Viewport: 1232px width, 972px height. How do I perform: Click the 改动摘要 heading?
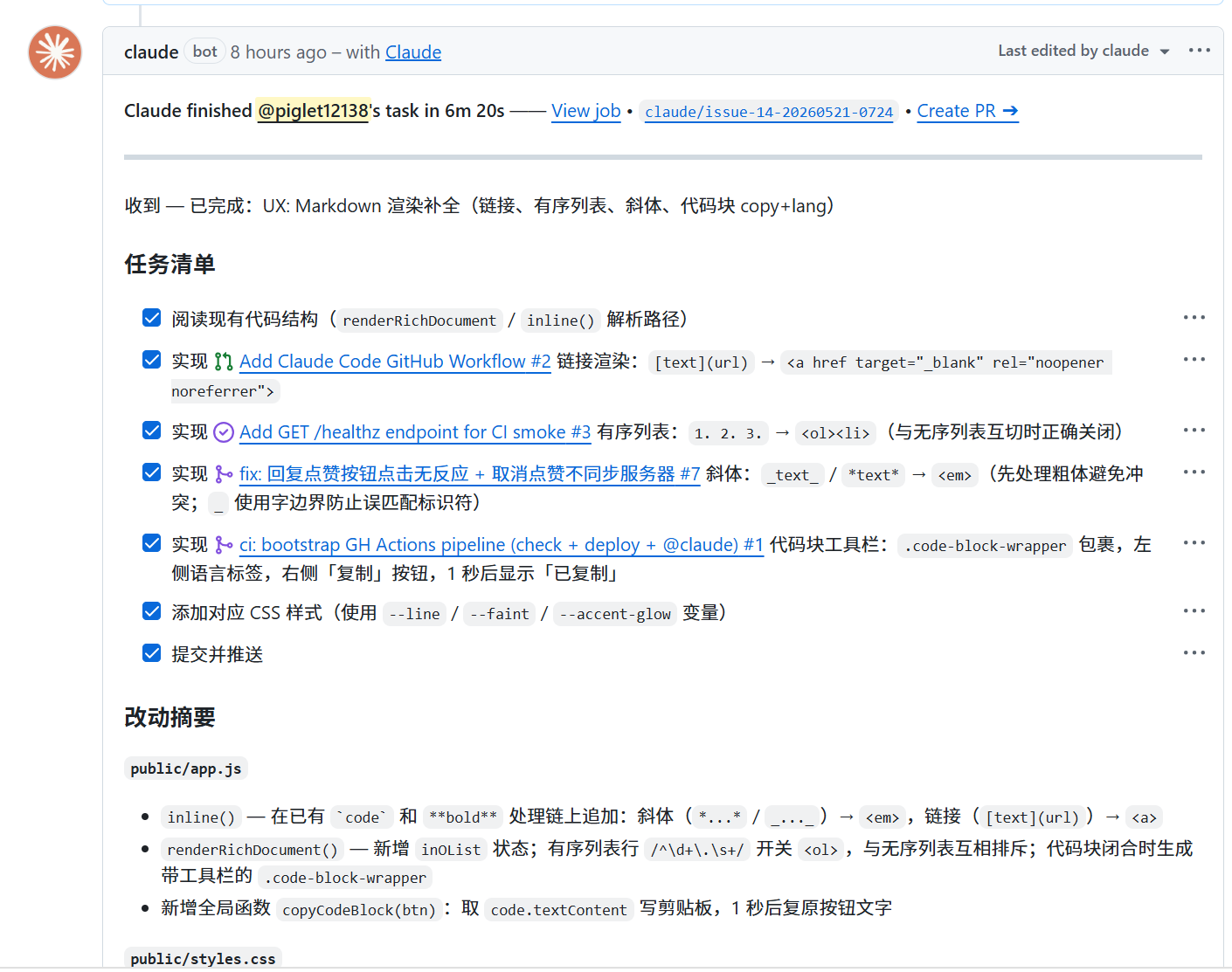click(x=170, y=717)
